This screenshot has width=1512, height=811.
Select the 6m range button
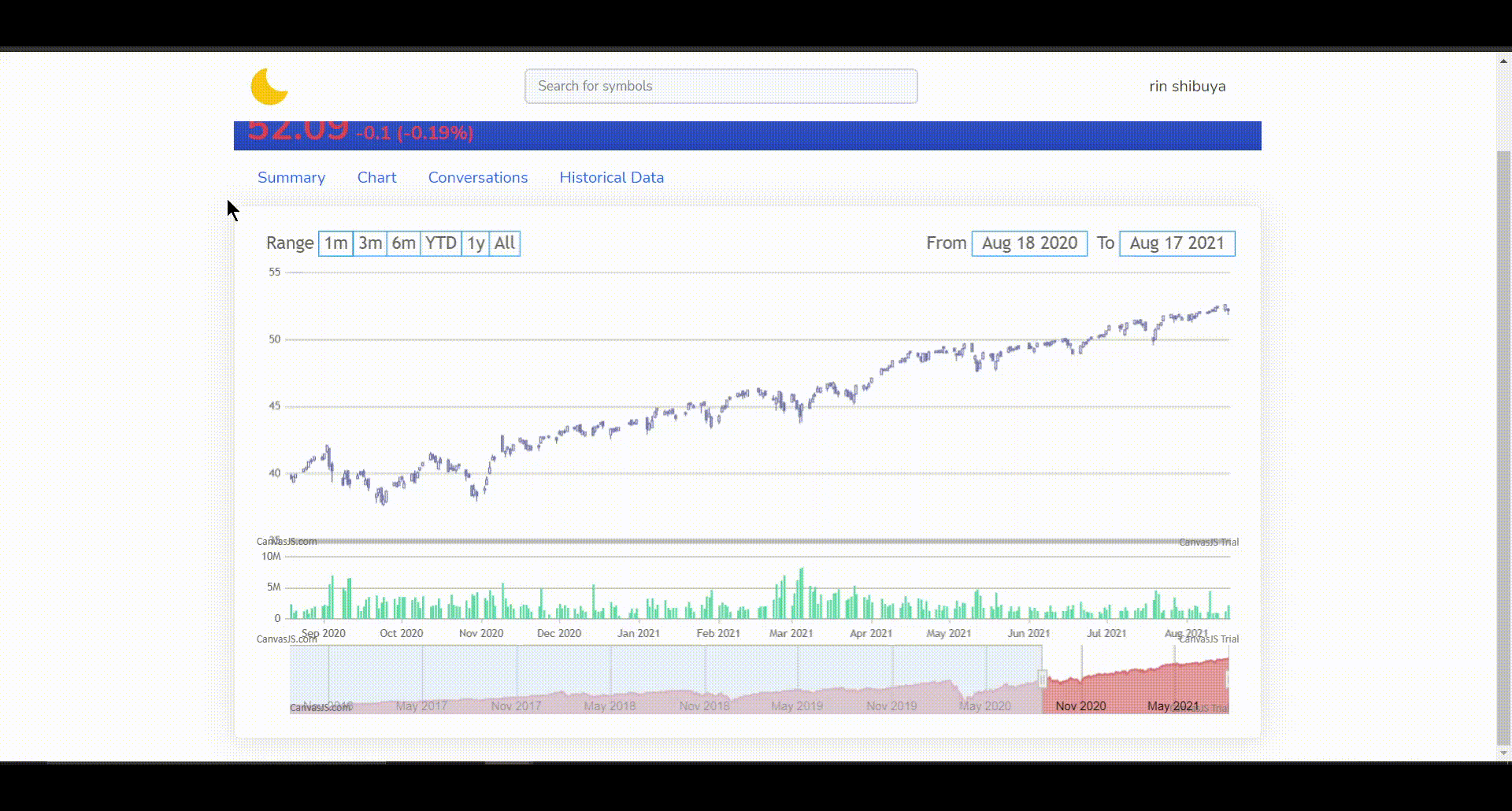click(403, 243)
